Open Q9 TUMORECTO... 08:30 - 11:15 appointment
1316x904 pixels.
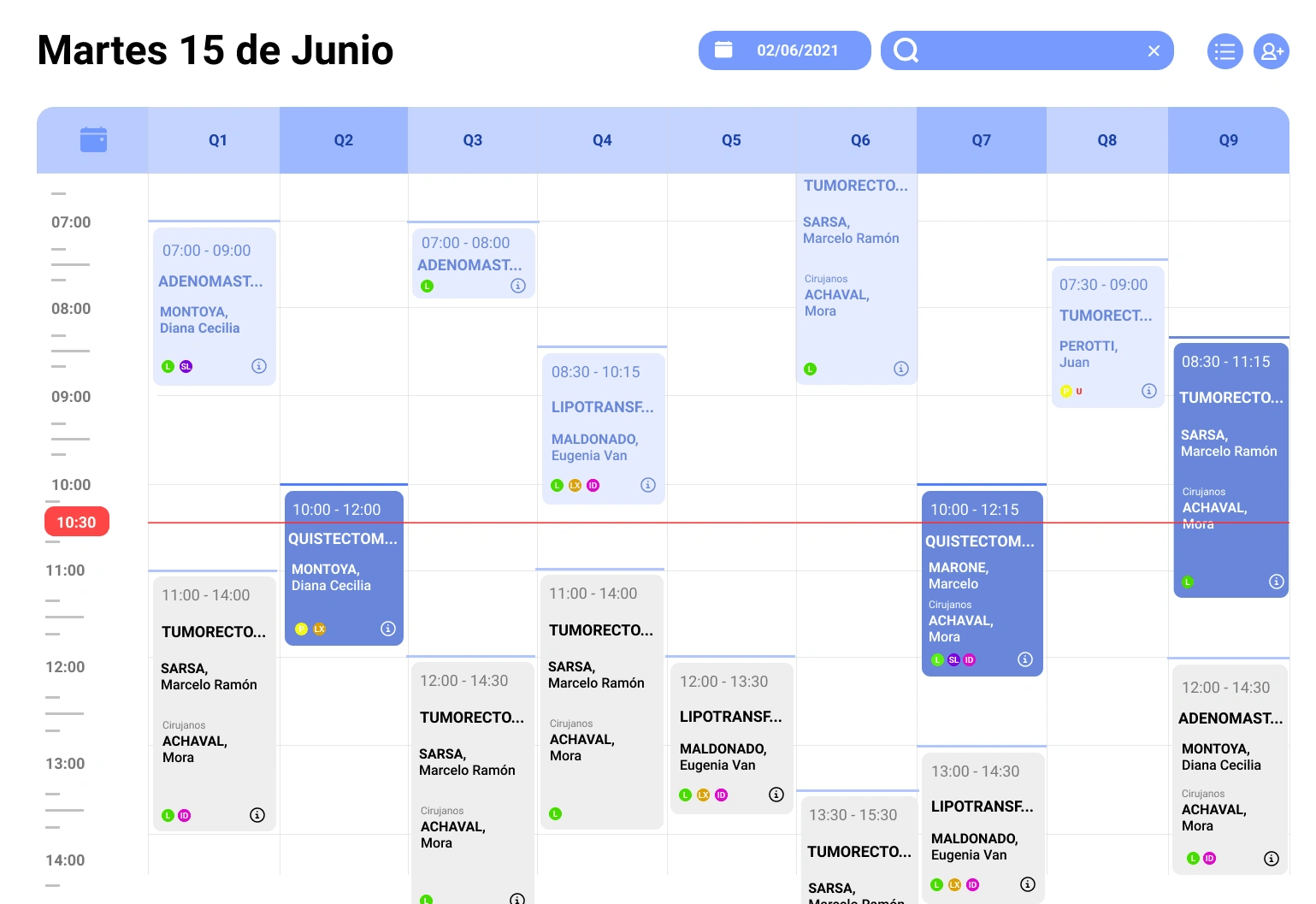click(x=1231, y=470)
